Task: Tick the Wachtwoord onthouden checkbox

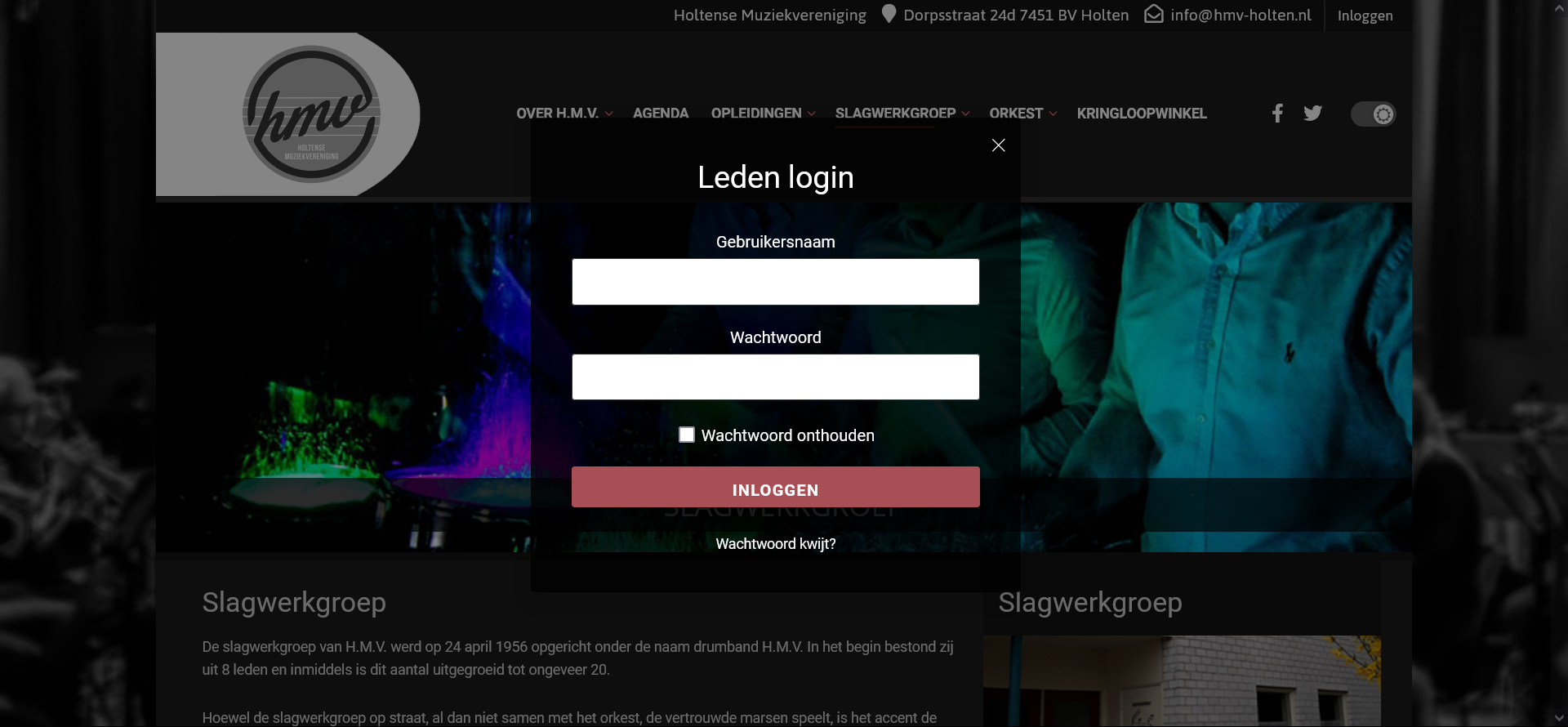Action: 687,435
